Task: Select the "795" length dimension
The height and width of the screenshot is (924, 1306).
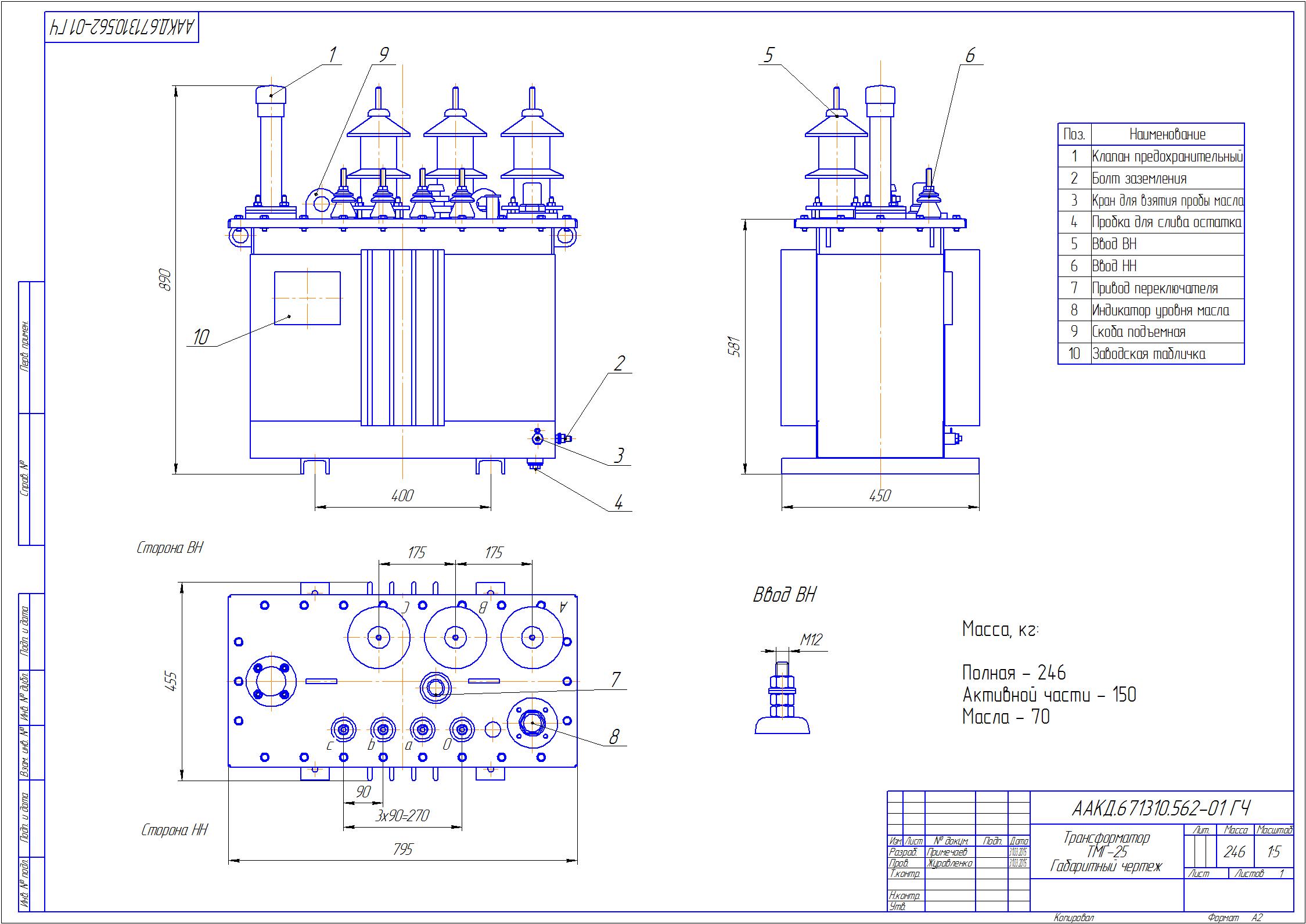Action: pos(402,850)
